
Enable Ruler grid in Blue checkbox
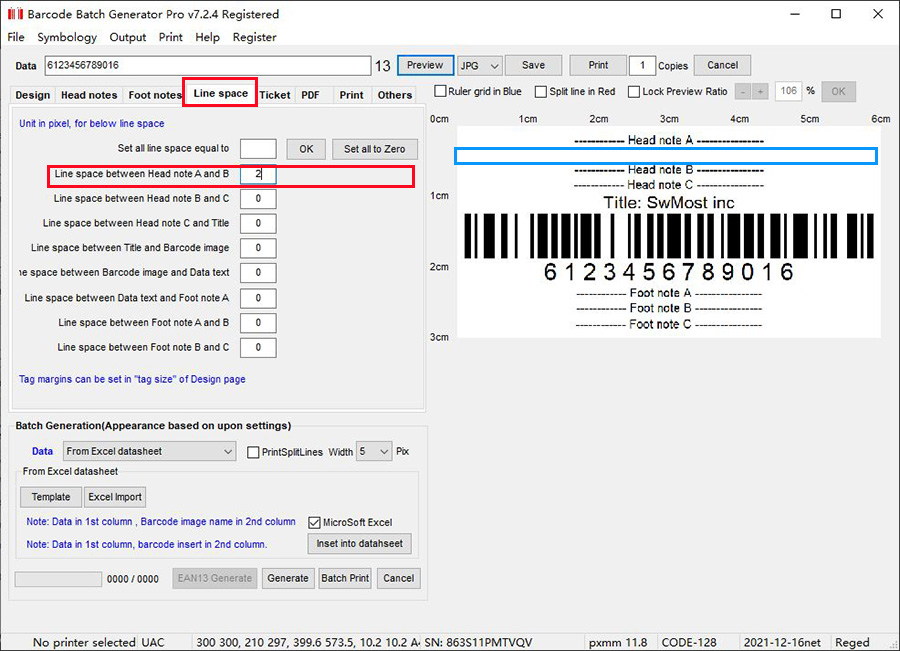coord(440,91)
